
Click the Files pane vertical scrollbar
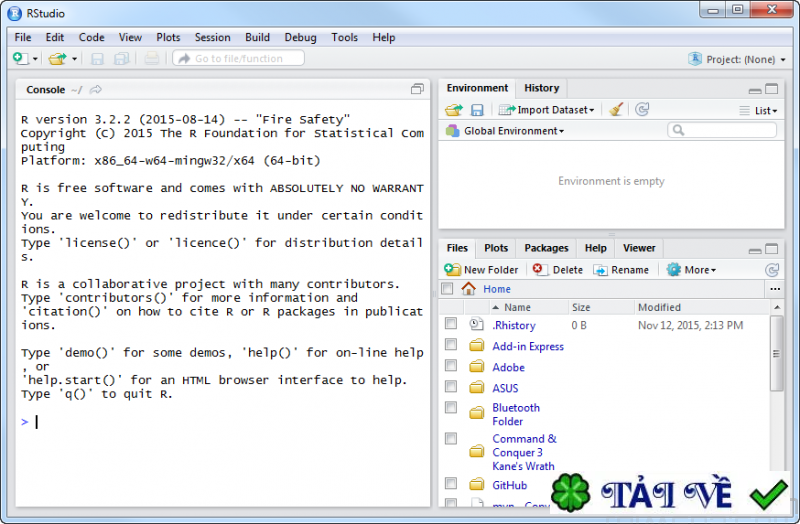(x=777, y=354)
